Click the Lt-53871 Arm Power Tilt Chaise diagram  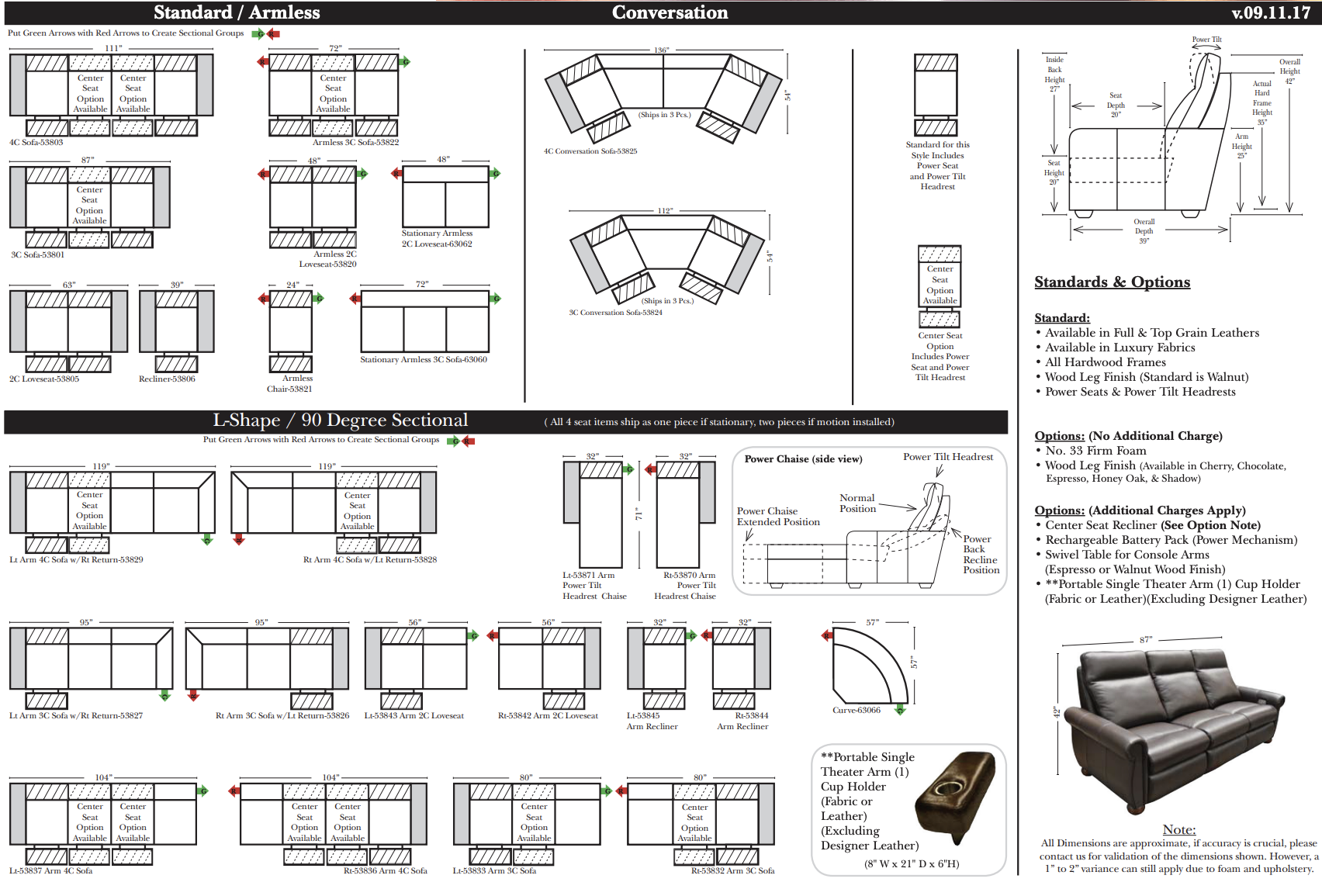pos(594,515)
